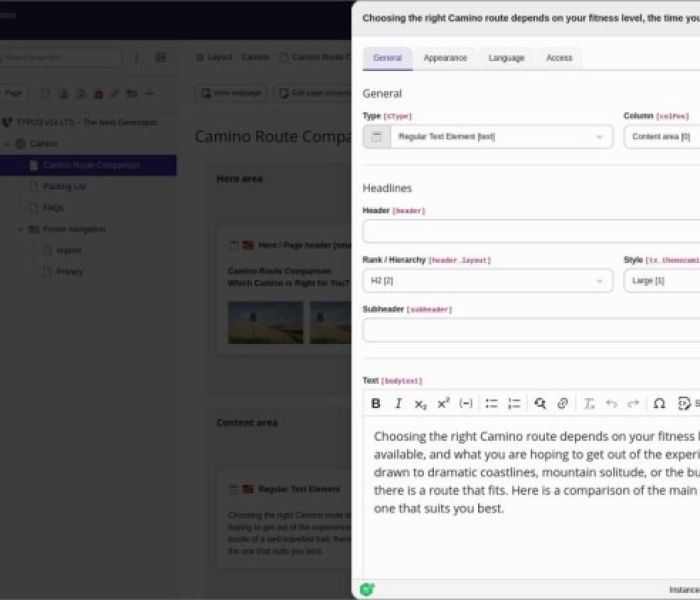This screenshot has width=700, height=600.
Task: Toggle subscript formatting
Action: click(x=421, y=404)
